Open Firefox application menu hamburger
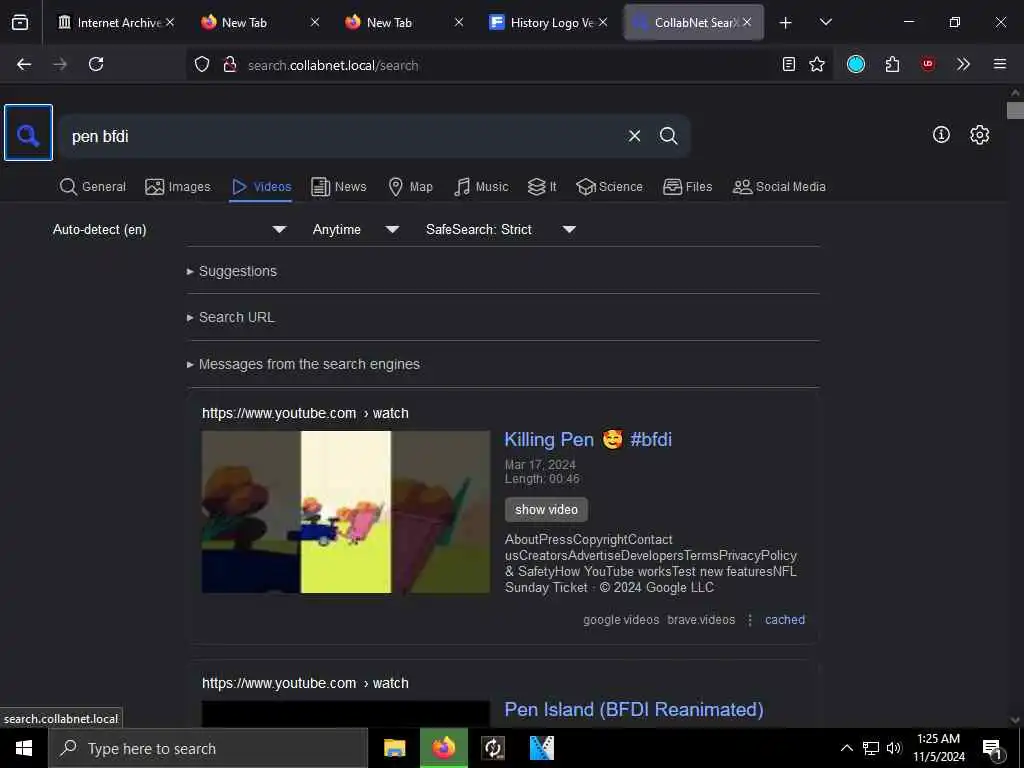 (1000, 64)
